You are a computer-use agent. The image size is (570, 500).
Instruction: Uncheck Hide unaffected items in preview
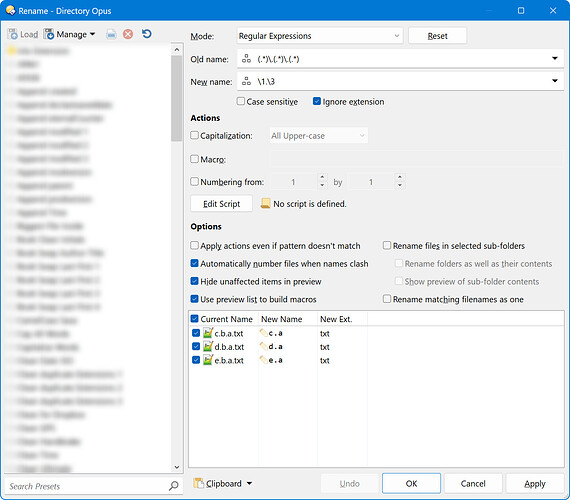[194, 281]
